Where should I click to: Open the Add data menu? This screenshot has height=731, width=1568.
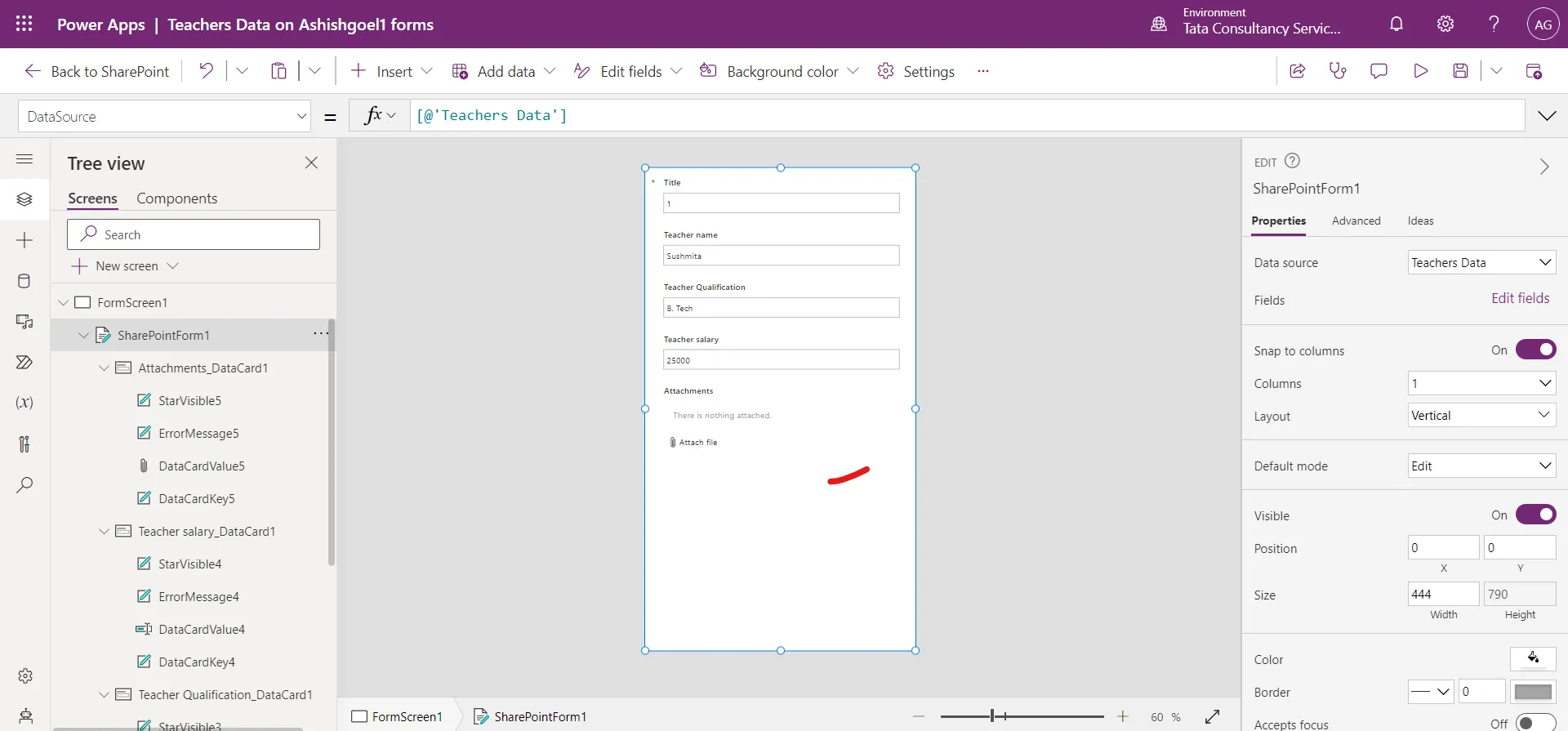pos(503,71)
